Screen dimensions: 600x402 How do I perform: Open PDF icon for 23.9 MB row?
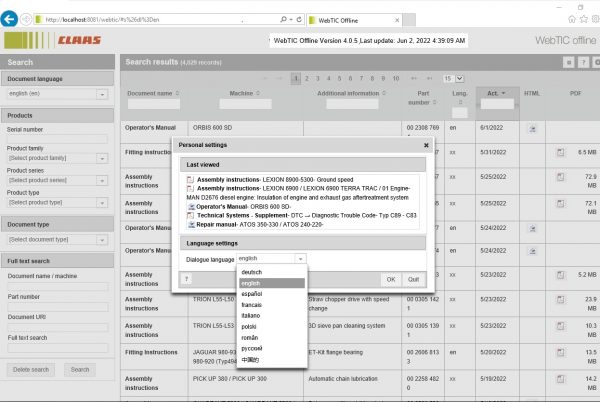click(x=560, y=299)
